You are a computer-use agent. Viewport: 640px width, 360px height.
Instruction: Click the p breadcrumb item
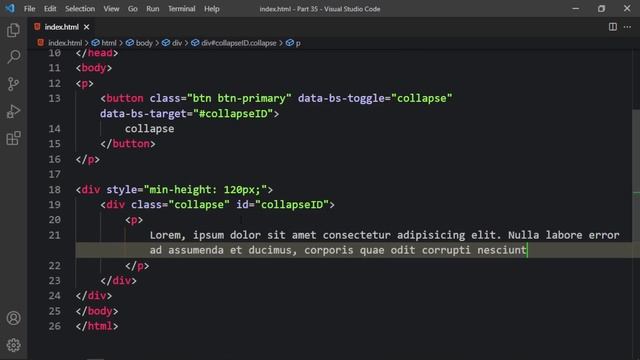point(298,43)
